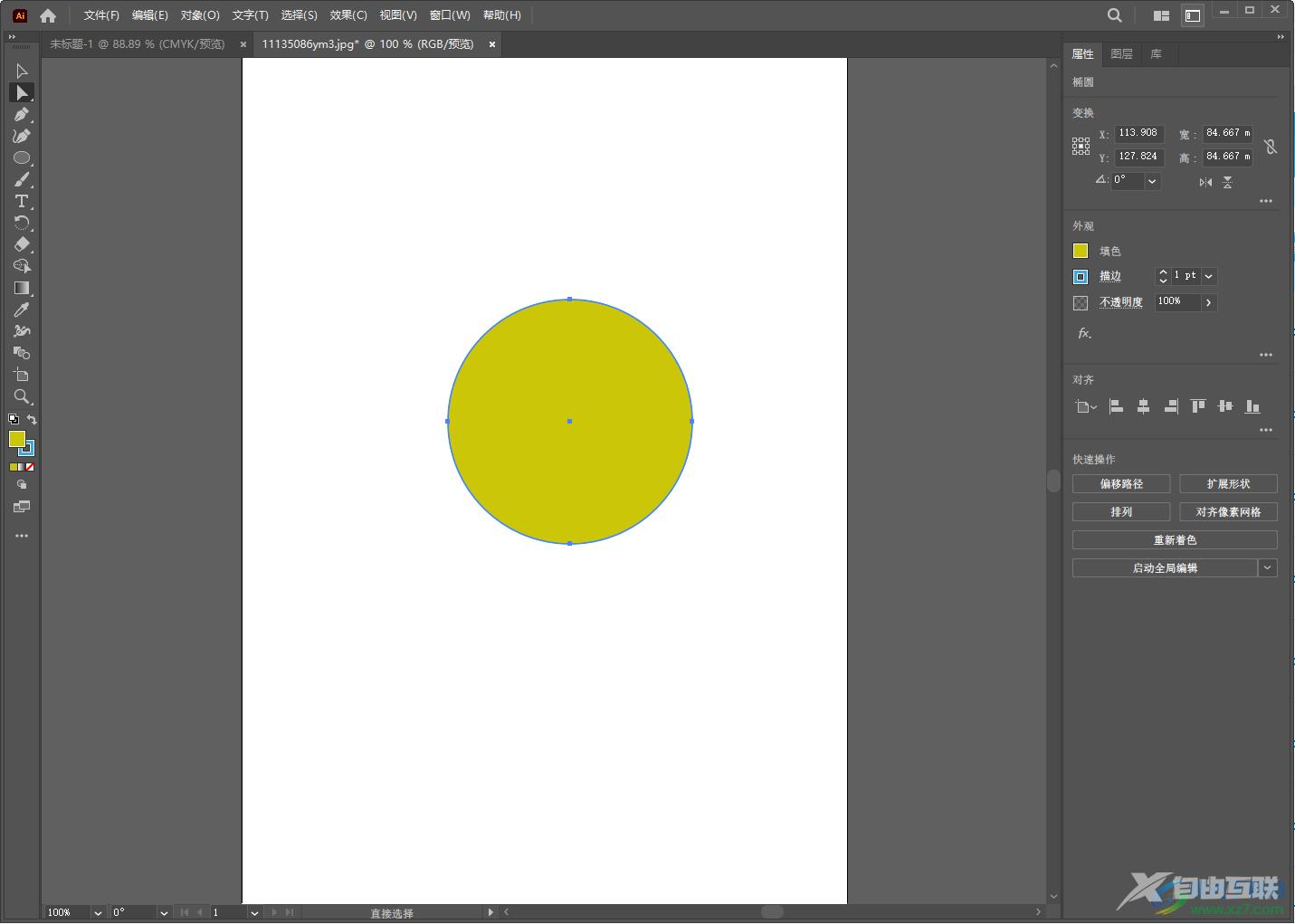Open stroke weight dropdown
The width and height of the screenshot is (1295, 924).
point(1209,276)
